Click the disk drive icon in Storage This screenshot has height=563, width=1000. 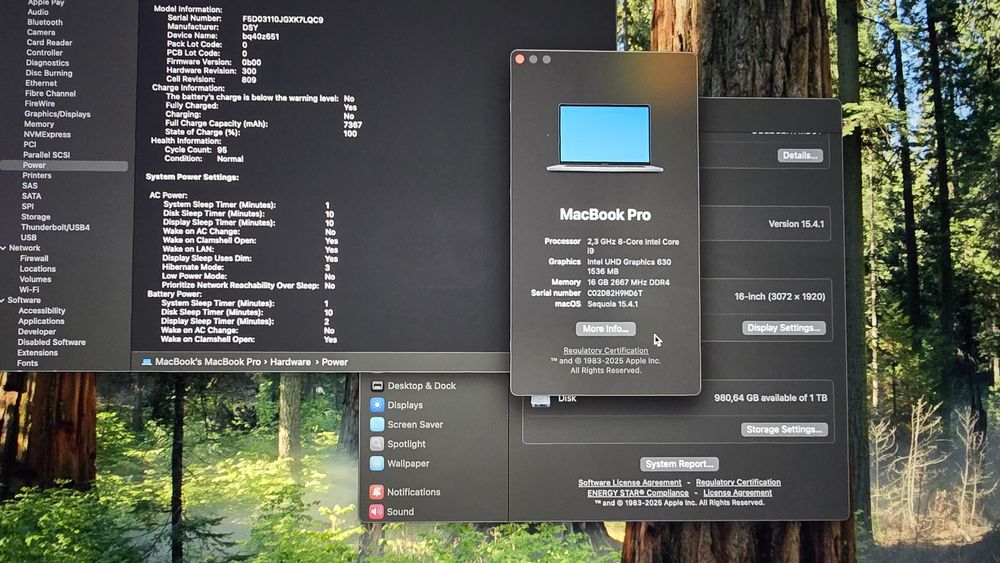tap(540, 400)
